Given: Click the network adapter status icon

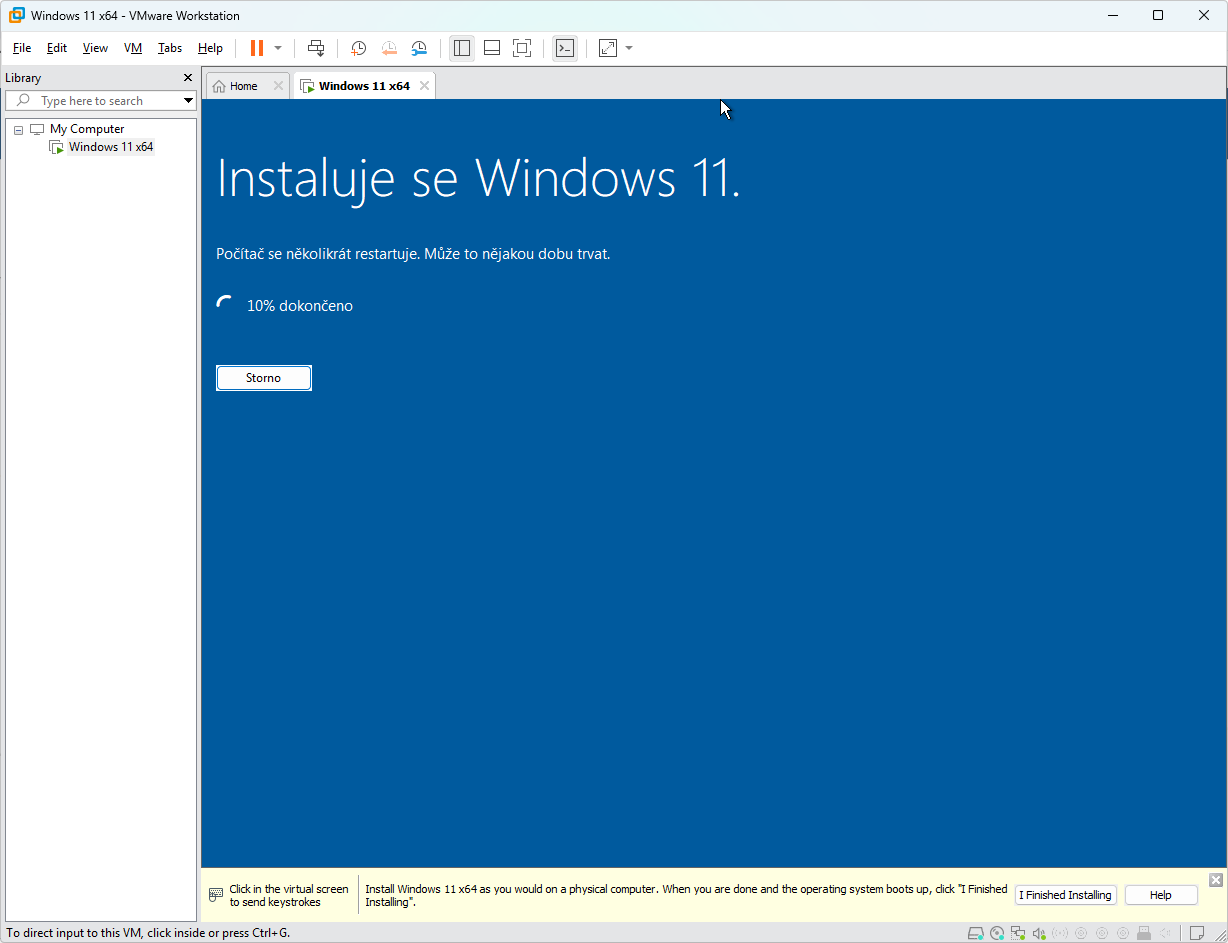Looking at the screenshot, I should pyautogui.click(x=1017, y=933).
